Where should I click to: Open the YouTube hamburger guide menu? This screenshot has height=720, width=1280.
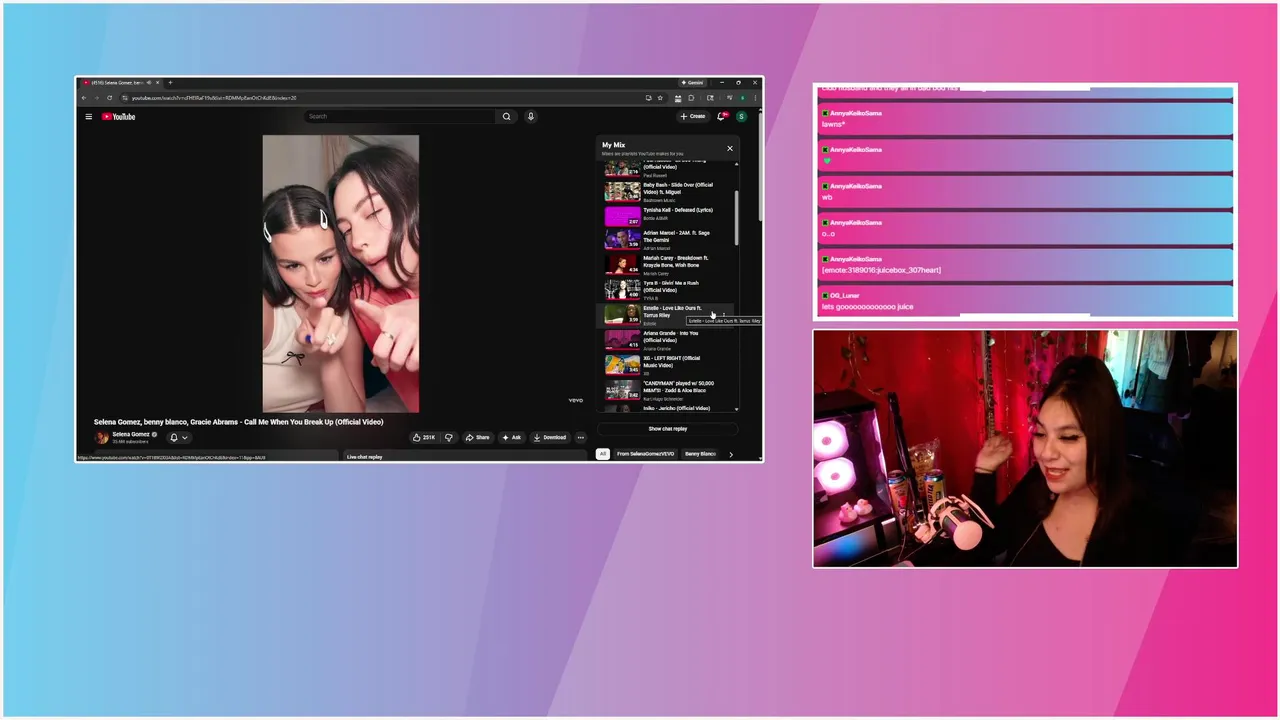[88, 117]
